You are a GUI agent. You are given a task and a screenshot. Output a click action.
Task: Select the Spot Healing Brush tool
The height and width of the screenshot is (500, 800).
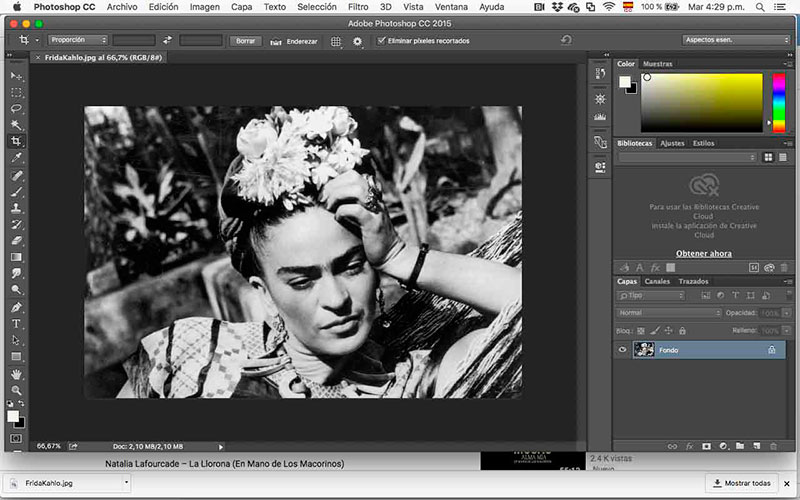click(16, 176)
